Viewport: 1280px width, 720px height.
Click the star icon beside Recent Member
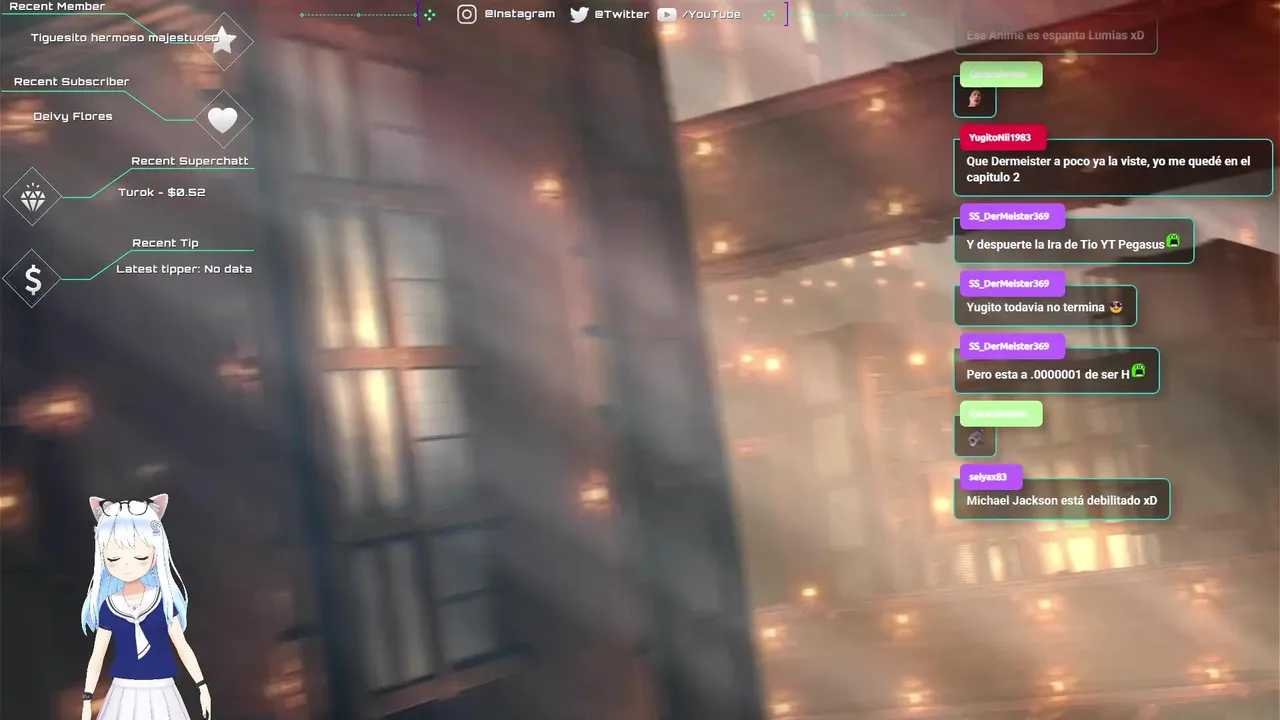(223, 41)
